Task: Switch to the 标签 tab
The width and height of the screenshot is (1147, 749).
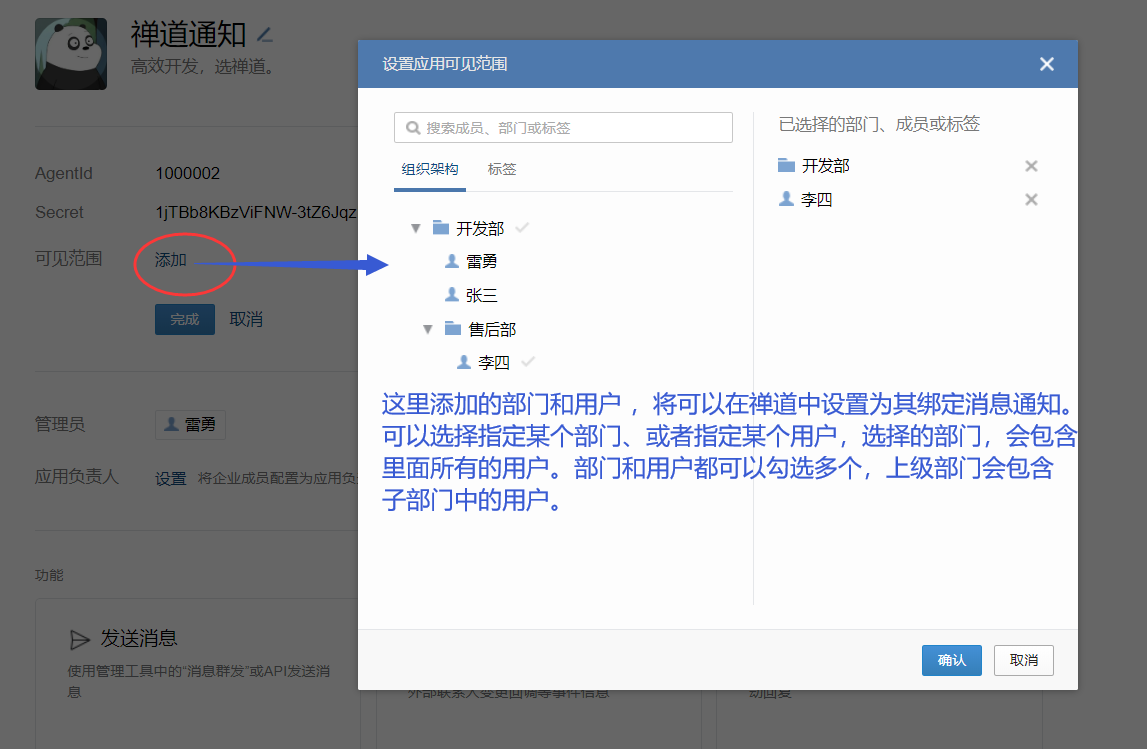Action: tap(502, 169)
